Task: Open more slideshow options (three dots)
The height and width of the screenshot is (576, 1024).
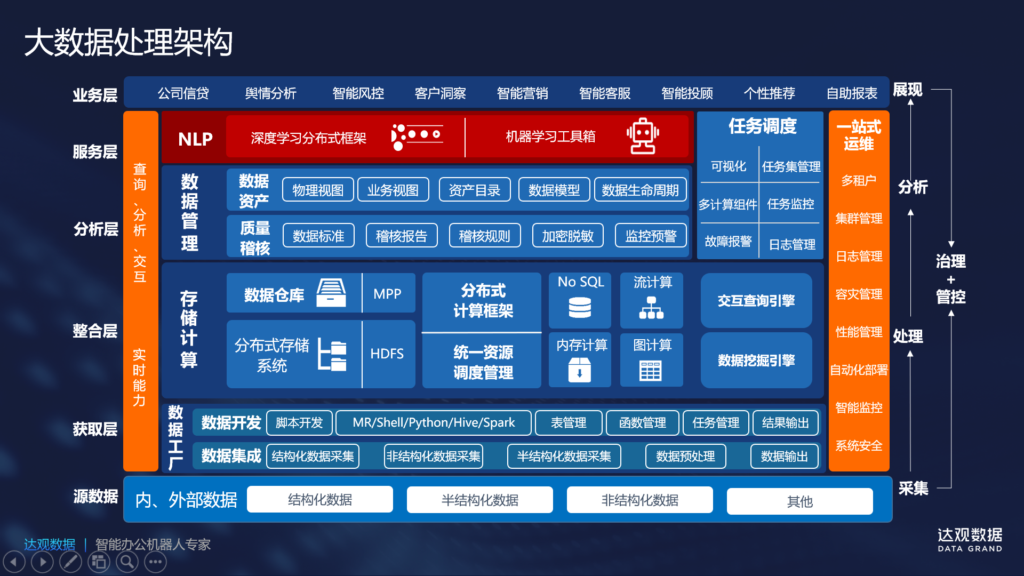Action: click(155, 562)
